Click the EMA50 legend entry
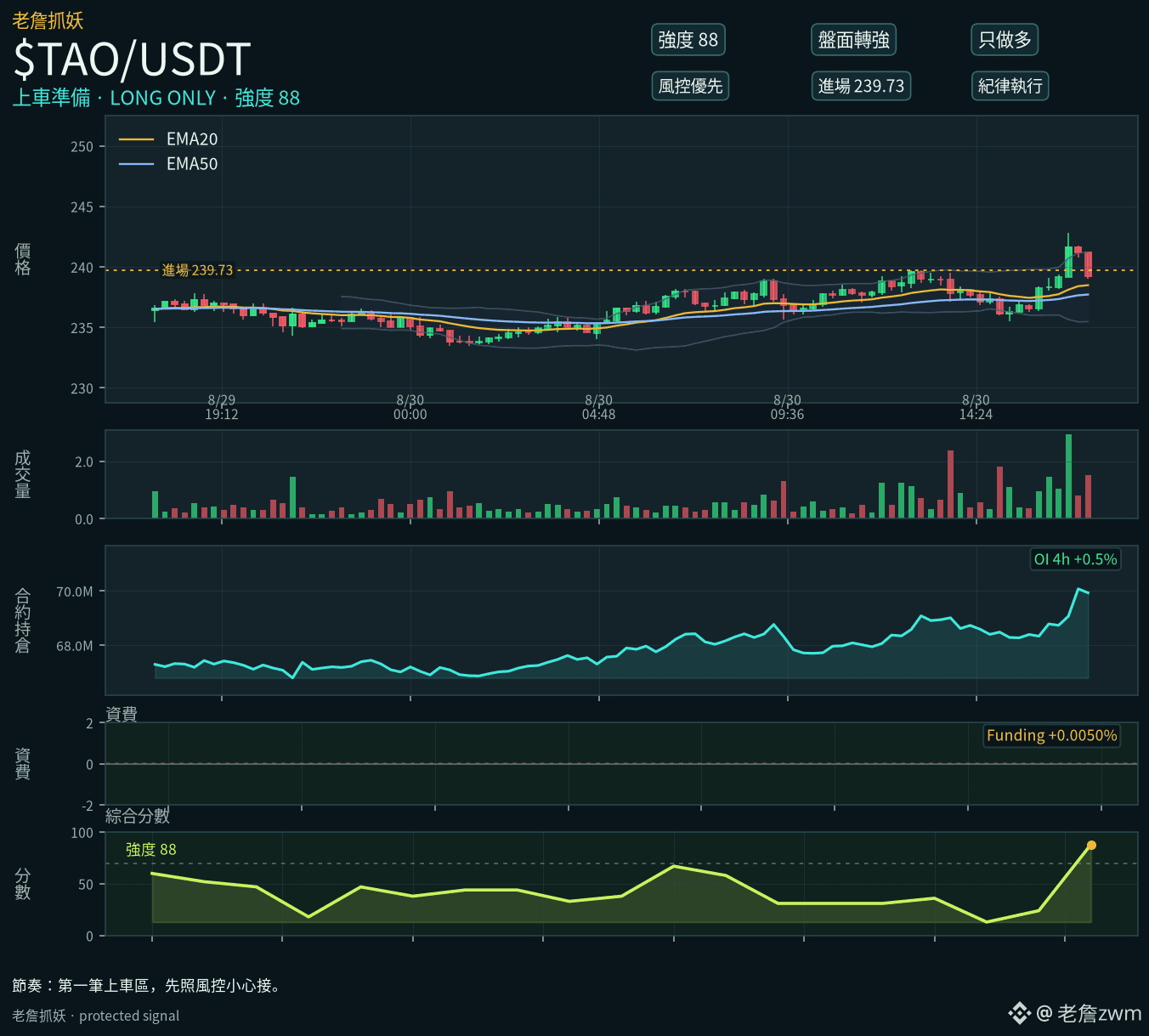This screenshot has width=1149, height=1036. click(168, 164)
